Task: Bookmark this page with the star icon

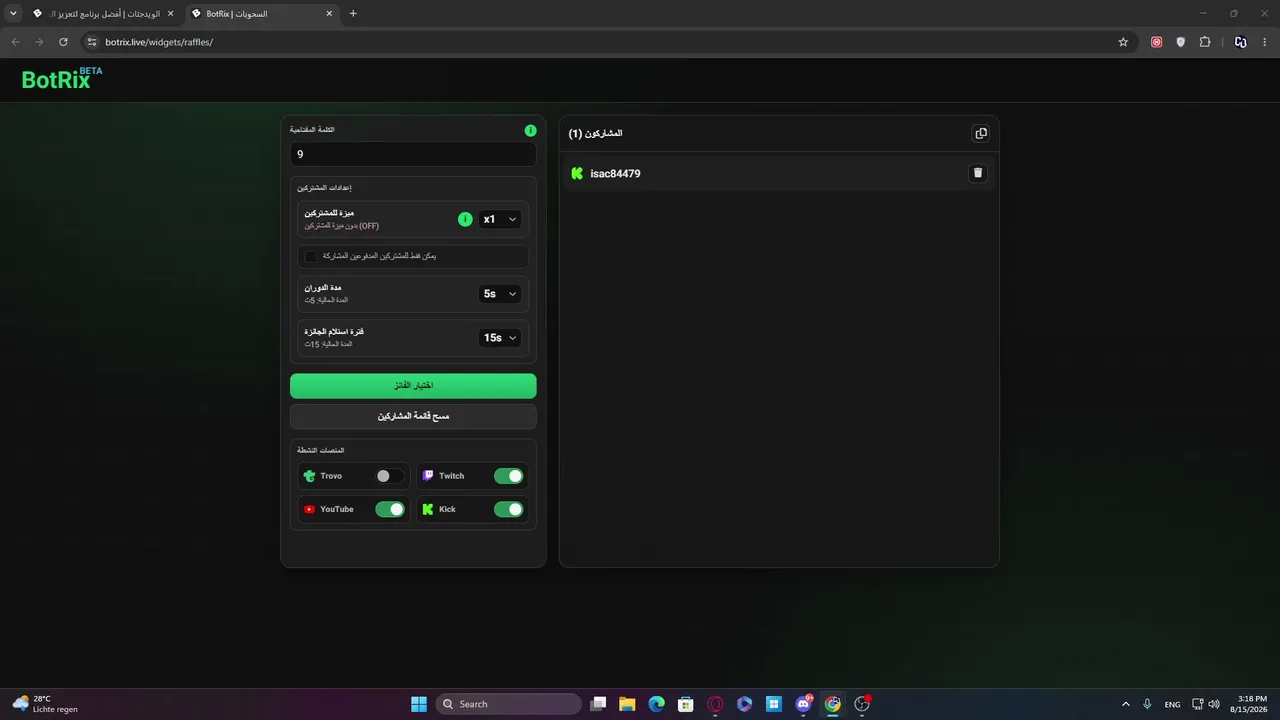Action: (x=1123, y=42)
